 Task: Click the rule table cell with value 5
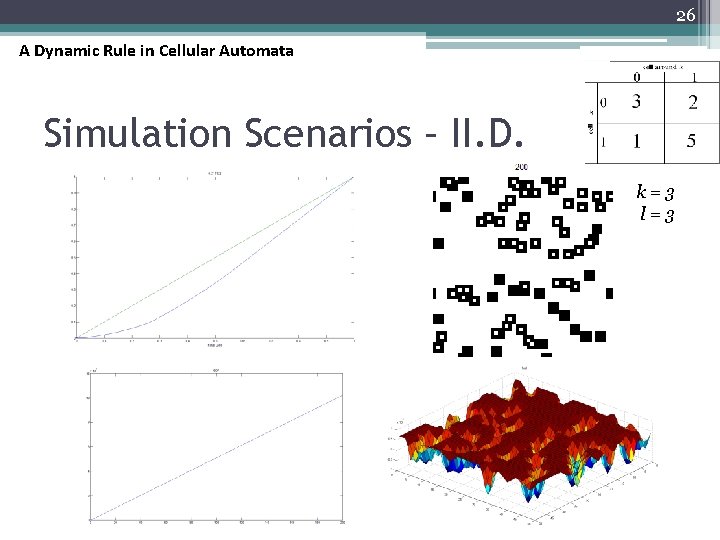[x=691, y=141]
